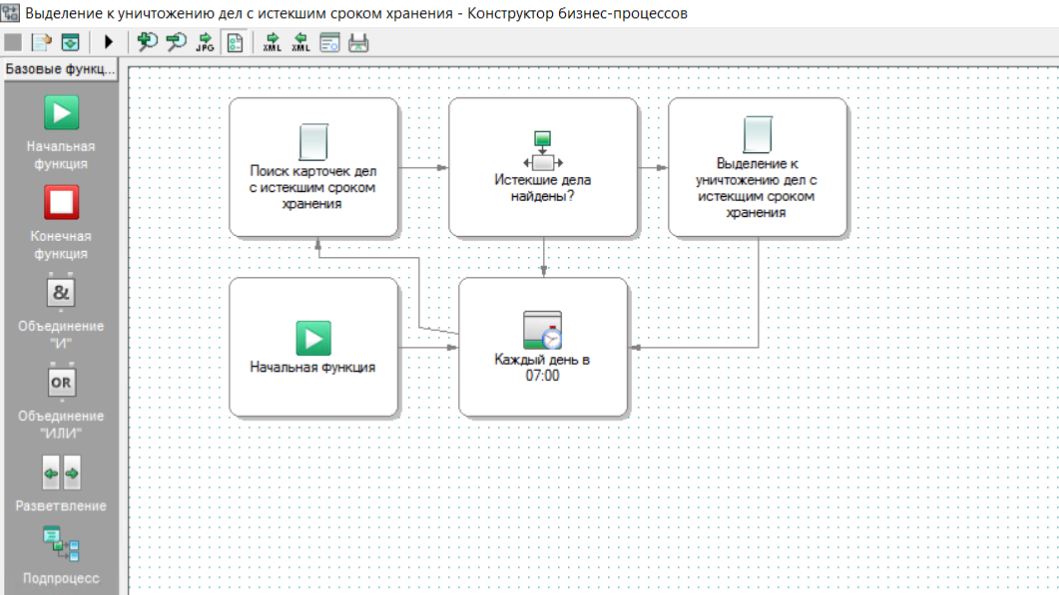The height and width of the screenshot is (595, 1059).
Task: Select Начальная функция in the palette
Action: pos(61,112)
